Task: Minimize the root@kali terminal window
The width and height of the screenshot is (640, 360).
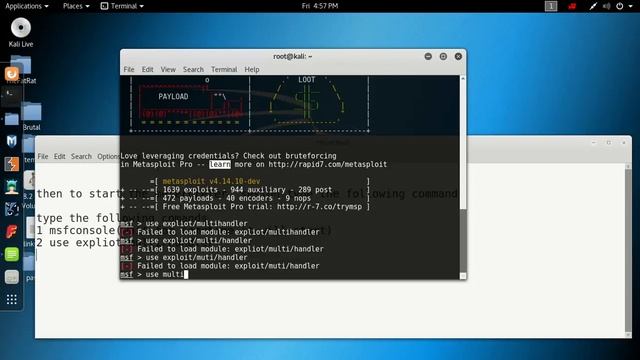Action: [428, 56]
